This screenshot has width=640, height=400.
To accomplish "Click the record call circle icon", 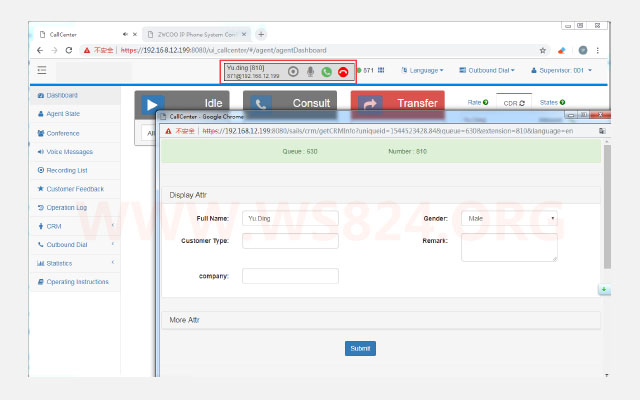I will tap(293, 72).
